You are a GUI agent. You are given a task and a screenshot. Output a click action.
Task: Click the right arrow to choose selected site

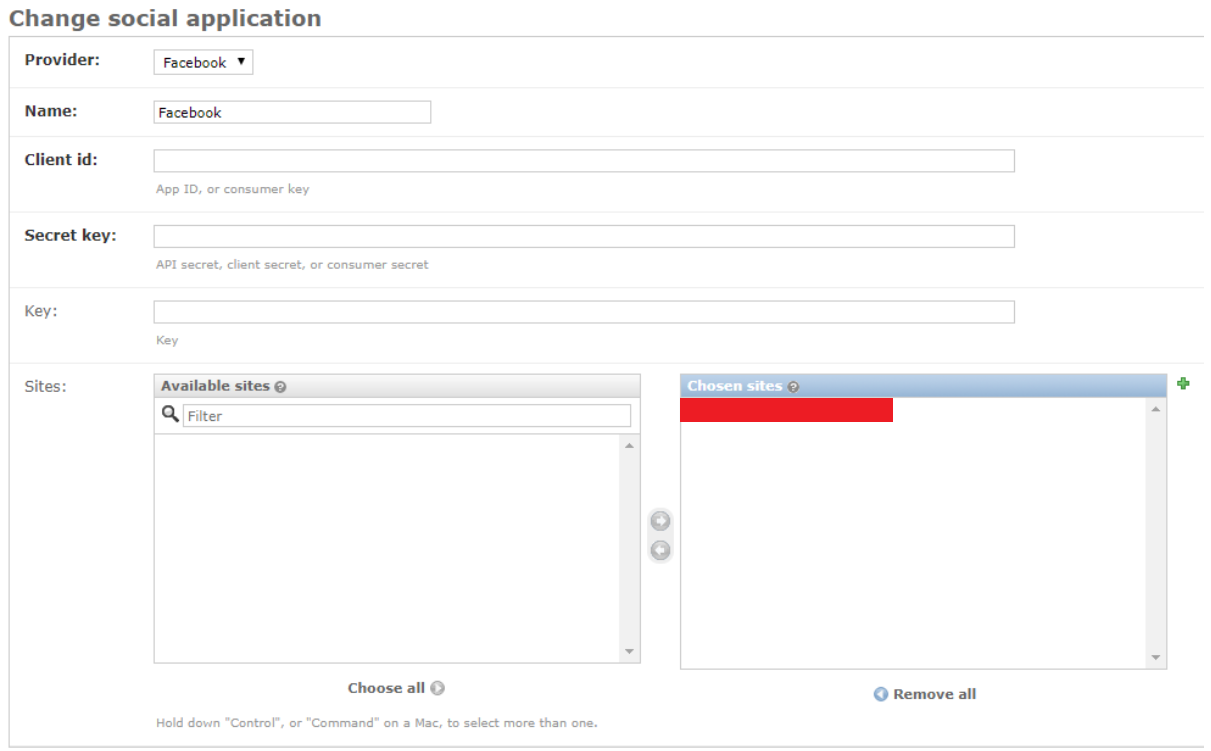660,521
